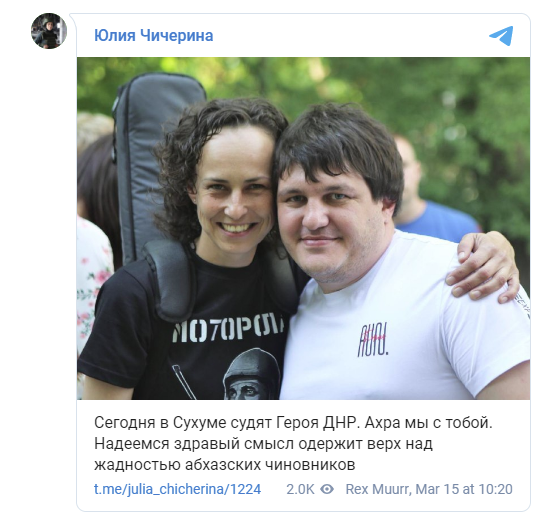Open the Telegram paper plane icon
This screenshot has width=559, height=522.
501,36
